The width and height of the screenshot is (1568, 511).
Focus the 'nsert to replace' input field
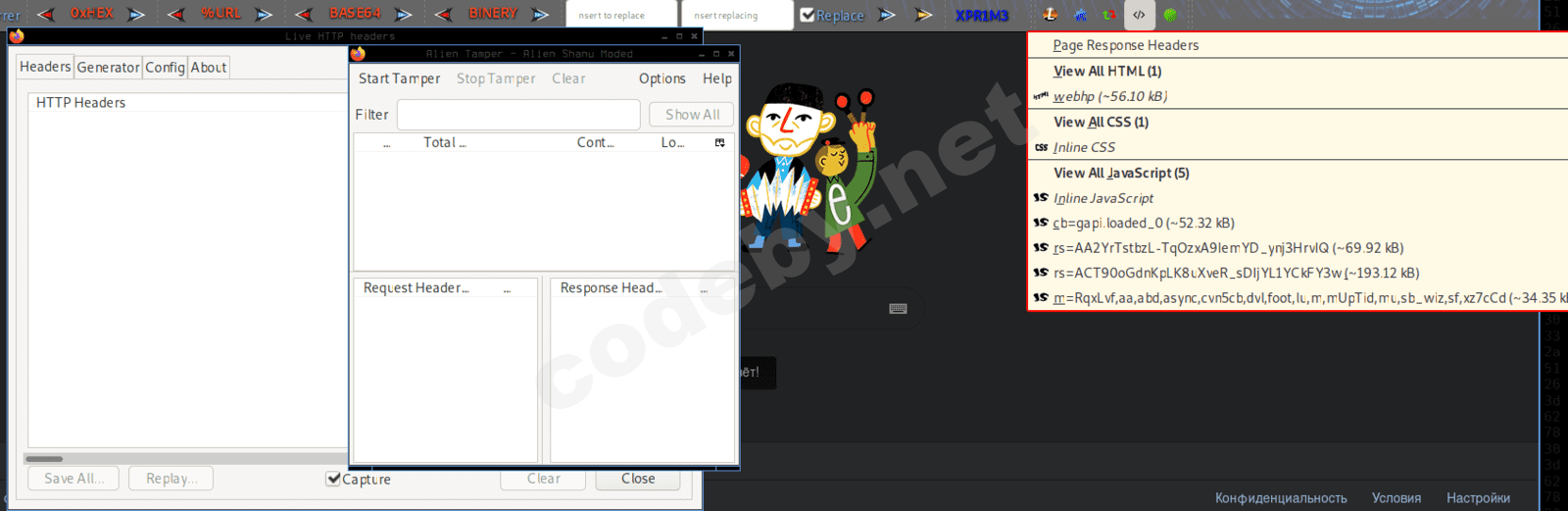pyautogui.click(x=622, y=15)
